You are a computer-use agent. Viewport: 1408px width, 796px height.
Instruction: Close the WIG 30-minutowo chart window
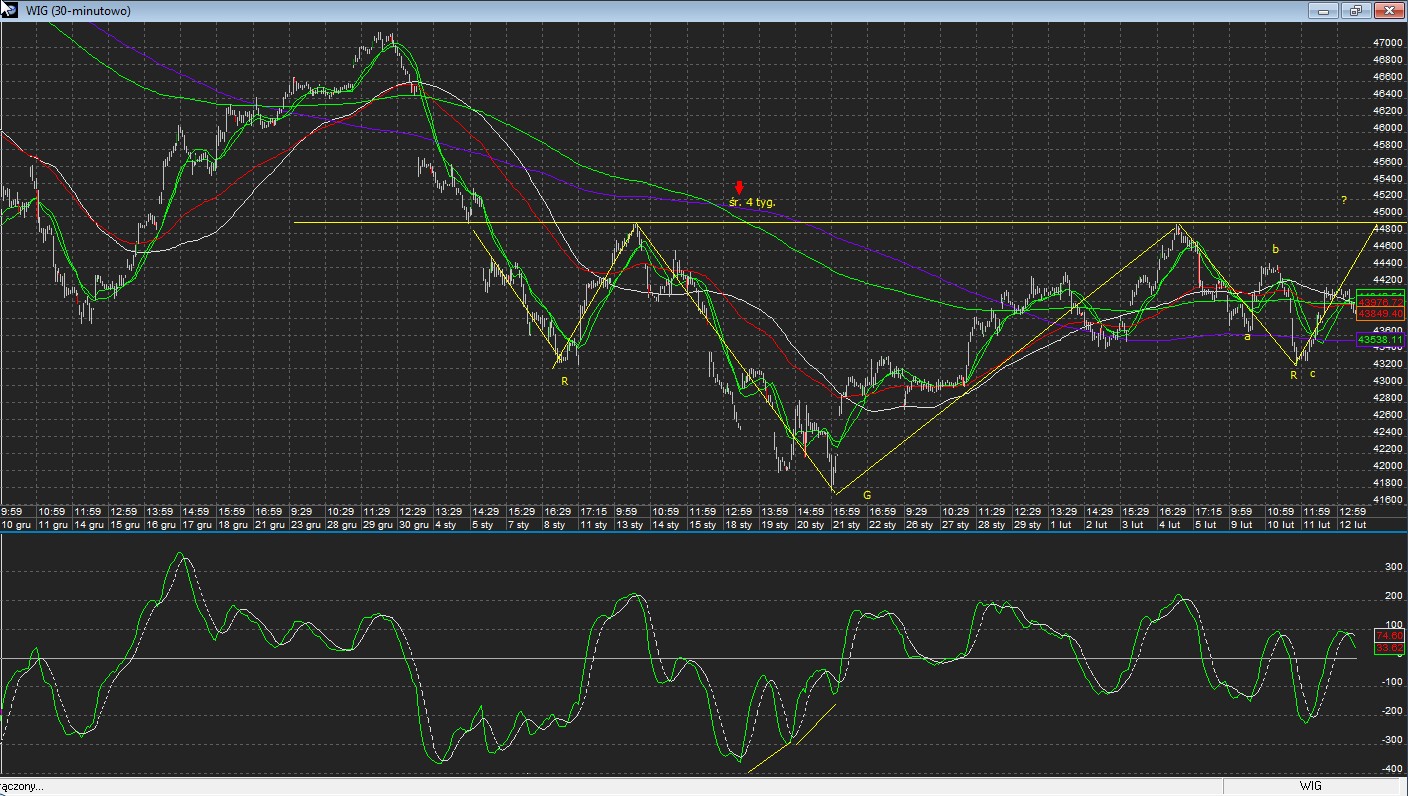pos(1388,10)
